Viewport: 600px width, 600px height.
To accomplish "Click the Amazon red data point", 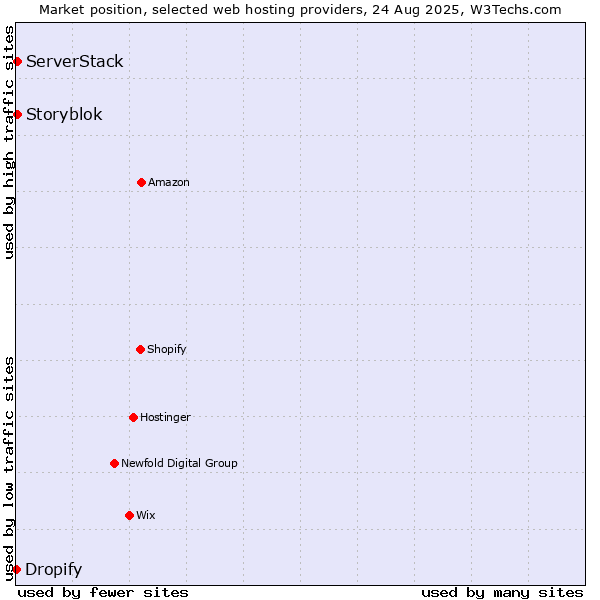I will (142, 183).
